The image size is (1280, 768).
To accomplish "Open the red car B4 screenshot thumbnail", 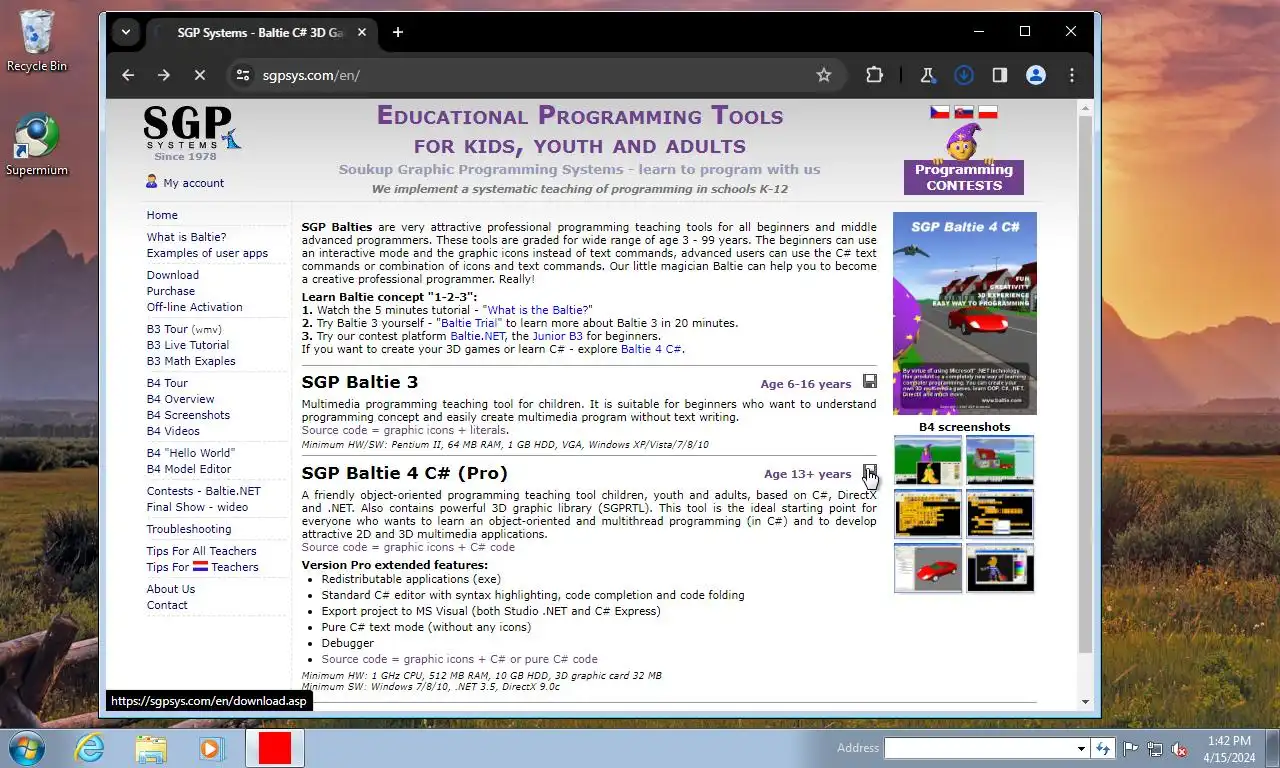I will tap(928, 567).
